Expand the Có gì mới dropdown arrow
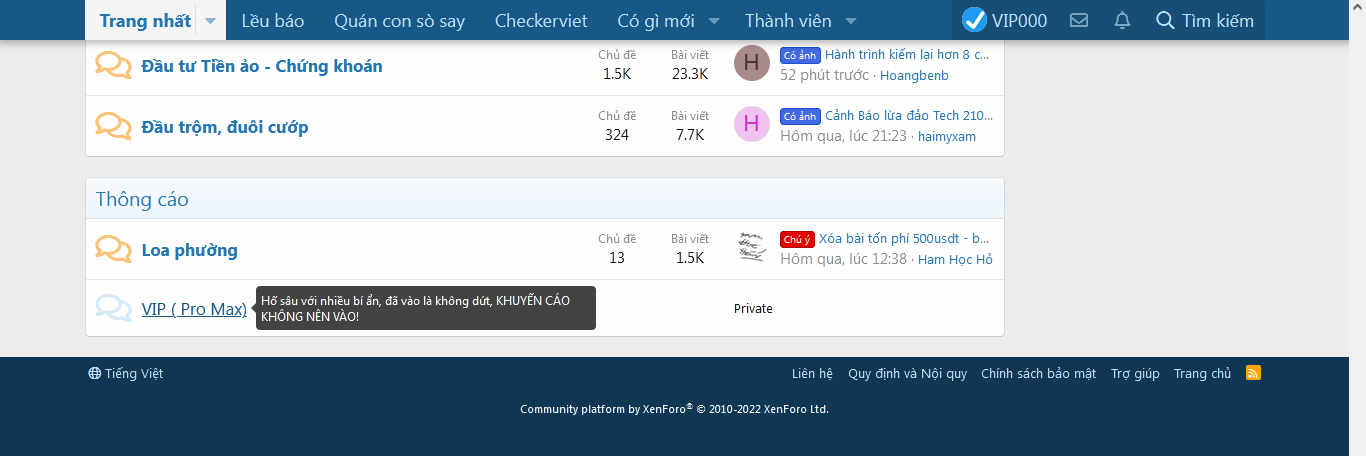Image resolution: width=1366 pixels, height=456 pixels. [x=714, y=20]
